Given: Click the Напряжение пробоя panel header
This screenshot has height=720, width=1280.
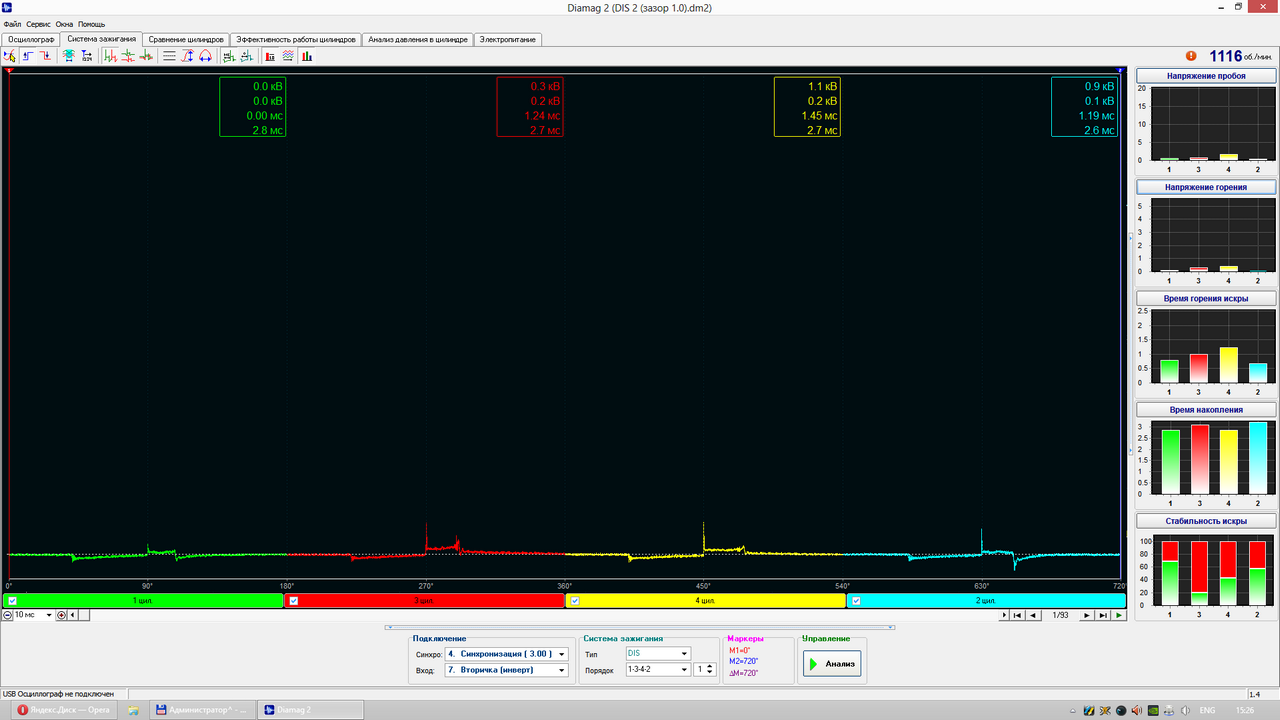Looking at the screenshot, I should pos(1206,76).
